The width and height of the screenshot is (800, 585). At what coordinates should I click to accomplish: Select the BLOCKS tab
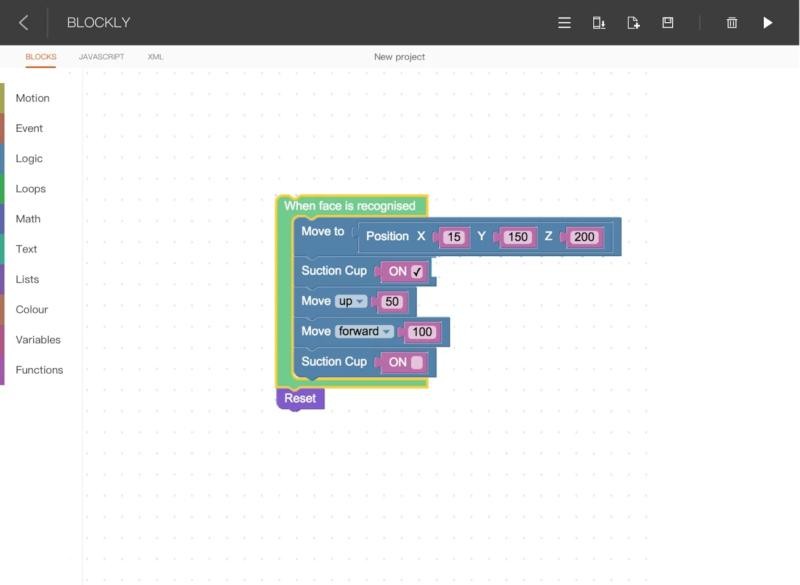41,57
